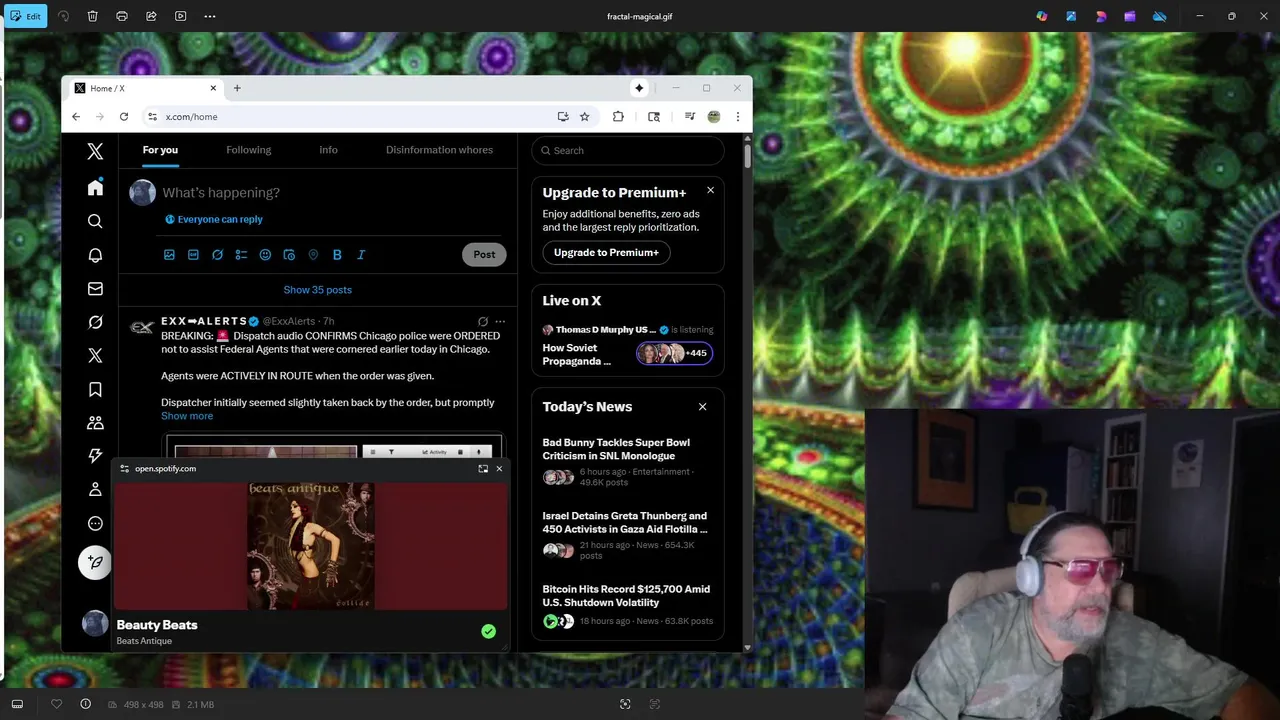Select the Home / X Chrome tab

pyautogui.click(x=145, y=88)
